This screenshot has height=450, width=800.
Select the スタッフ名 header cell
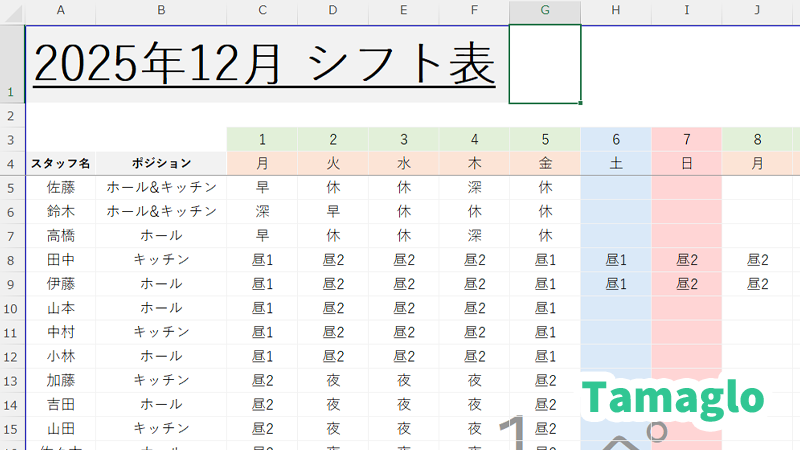tap(61, 163)
